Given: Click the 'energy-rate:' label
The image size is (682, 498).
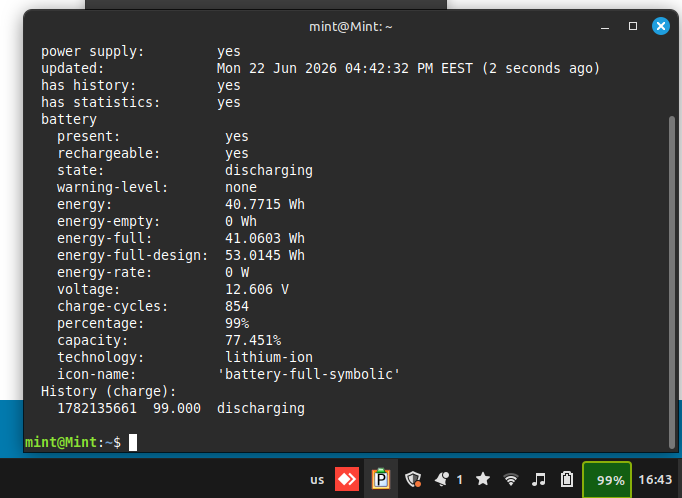Looking at the screenshot, I should [x=105, y=272].
